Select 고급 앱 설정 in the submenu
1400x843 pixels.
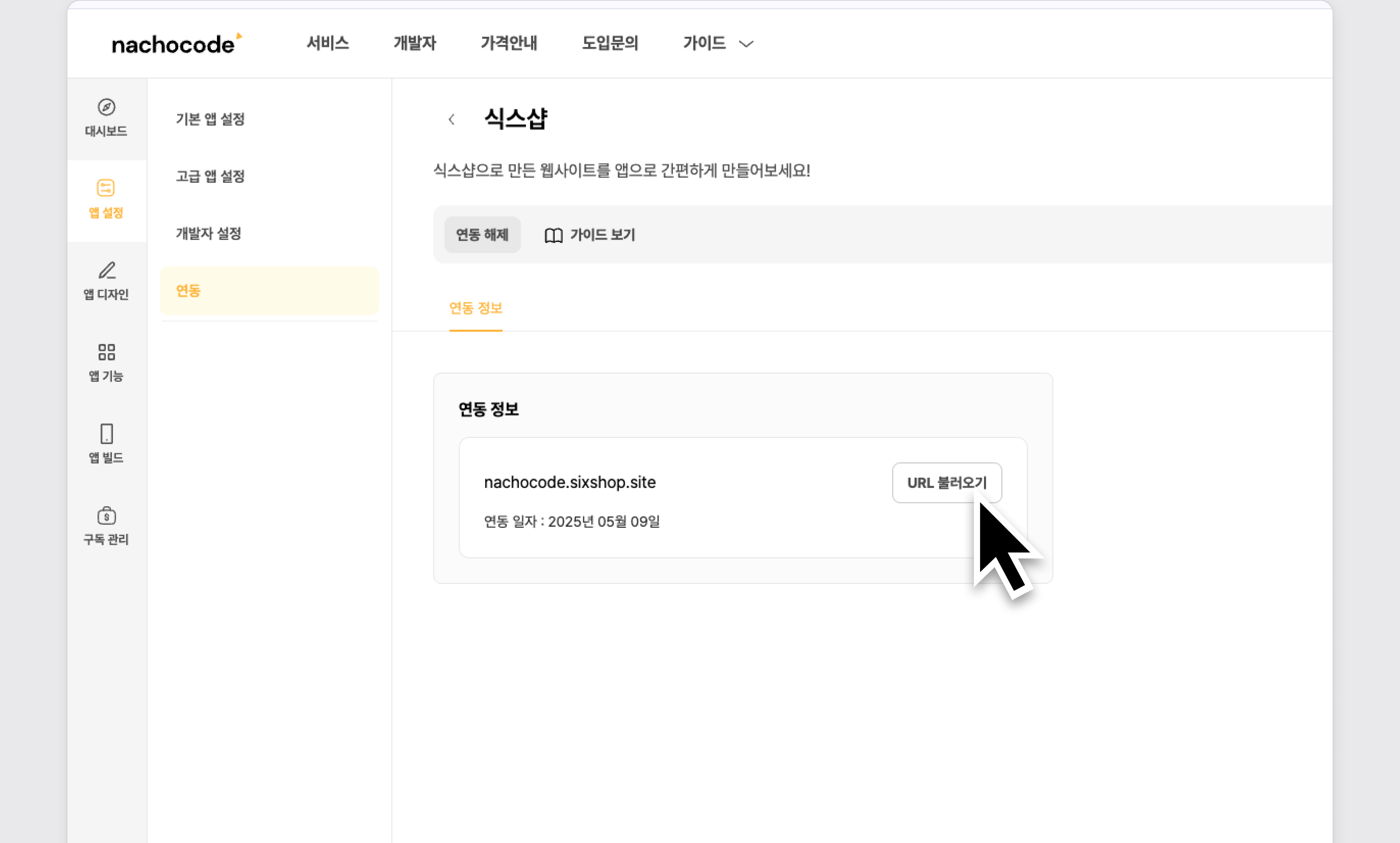pyautogui.click(x=210, y=176)
